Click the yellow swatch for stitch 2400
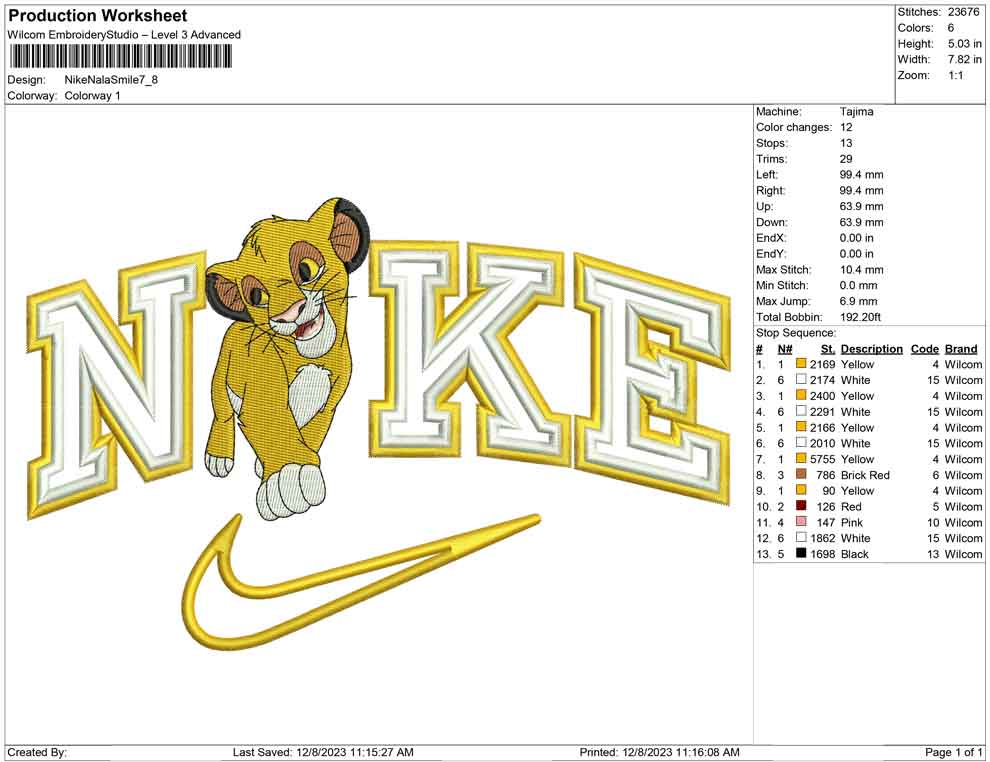The height and width of the screenshot is (762, 990). point(801,395)
